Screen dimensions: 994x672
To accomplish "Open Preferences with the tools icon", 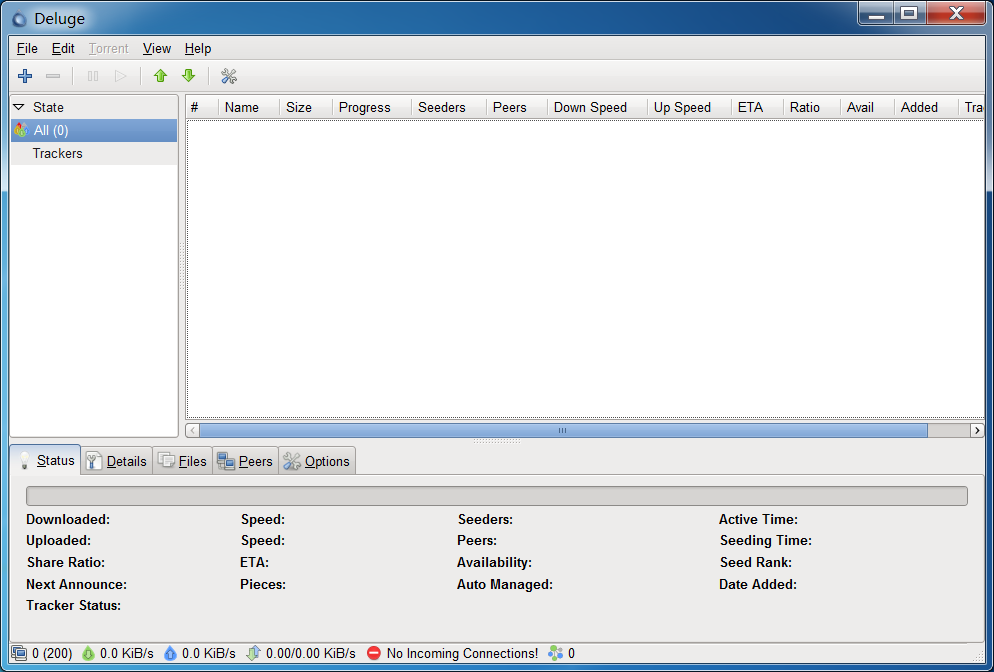I will tap(228, 76).
